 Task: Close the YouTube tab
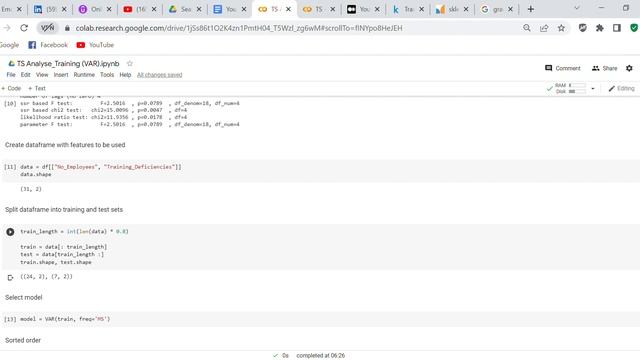[x=154, y=9]
